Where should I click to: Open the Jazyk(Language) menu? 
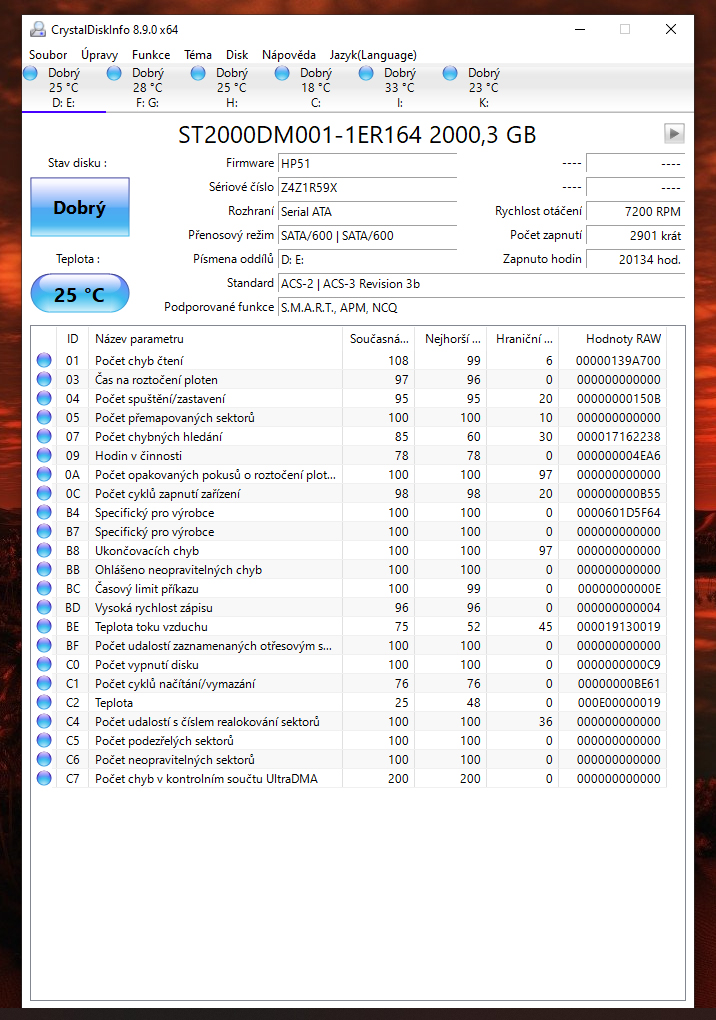click(x=373, y=55)
